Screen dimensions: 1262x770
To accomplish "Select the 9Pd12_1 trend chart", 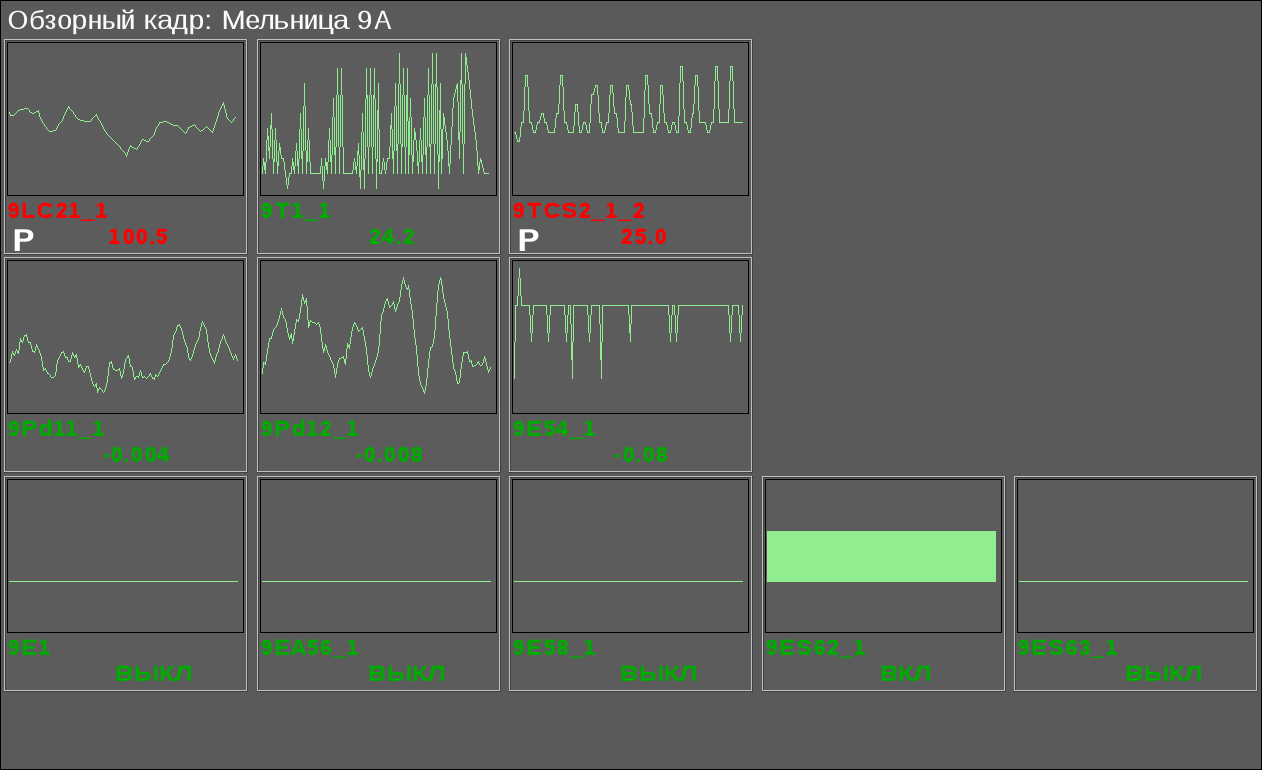I will [378, 337].
